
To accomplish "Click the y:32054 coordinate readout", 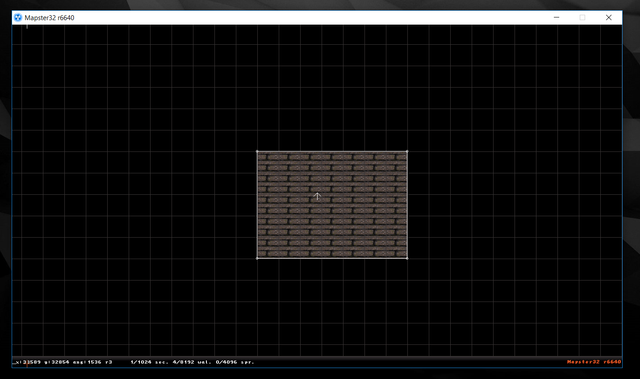I will click(57, 362).
